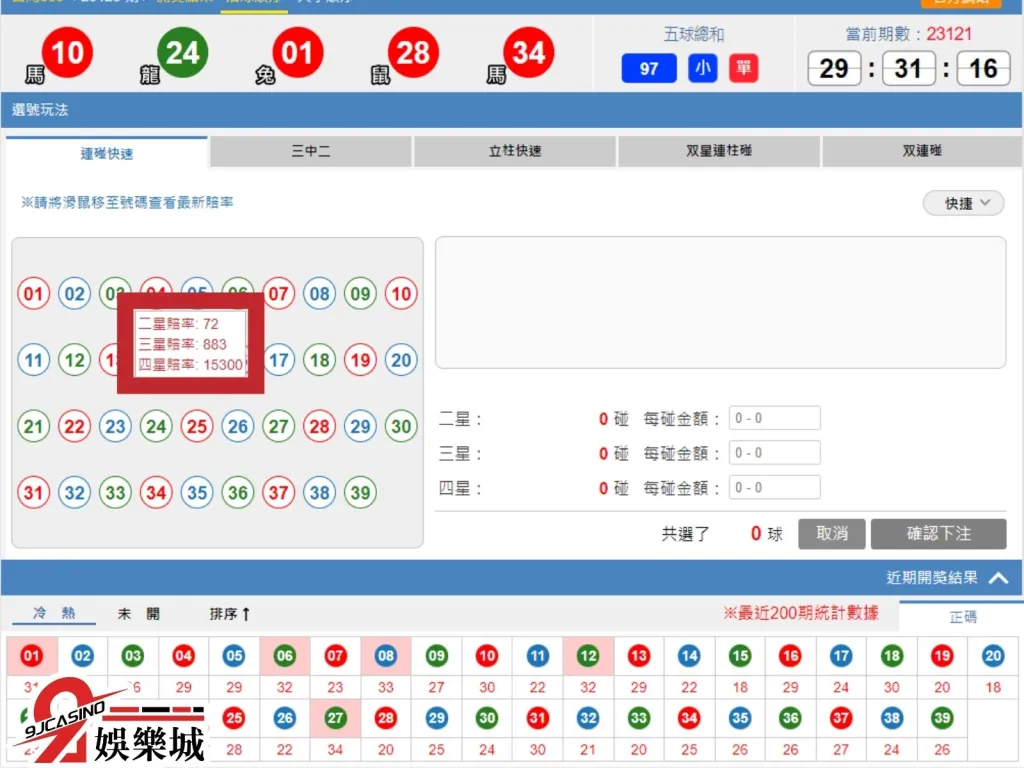1024x768 pixels.
Task: Select number ball 34 in the picker grid
Action: 156,492
